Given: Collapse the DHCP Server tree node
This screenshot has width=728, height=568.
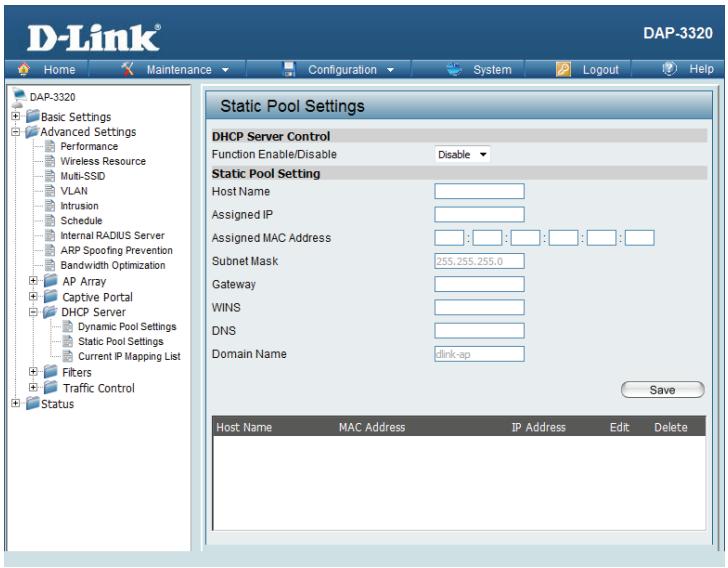Looking at the screenshot, I should coord(33,312).
